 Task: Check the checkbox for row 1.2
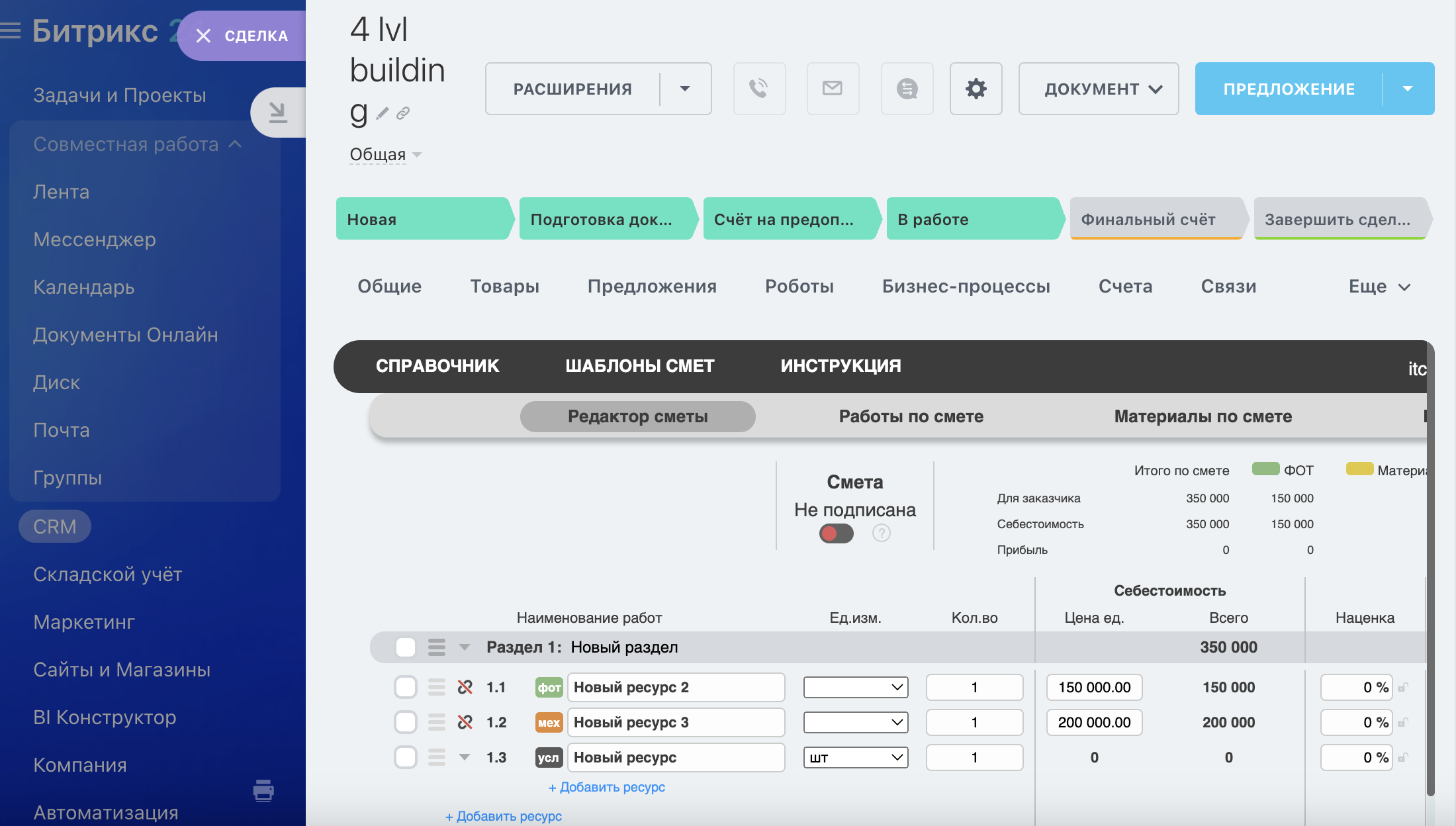[406, 722]
